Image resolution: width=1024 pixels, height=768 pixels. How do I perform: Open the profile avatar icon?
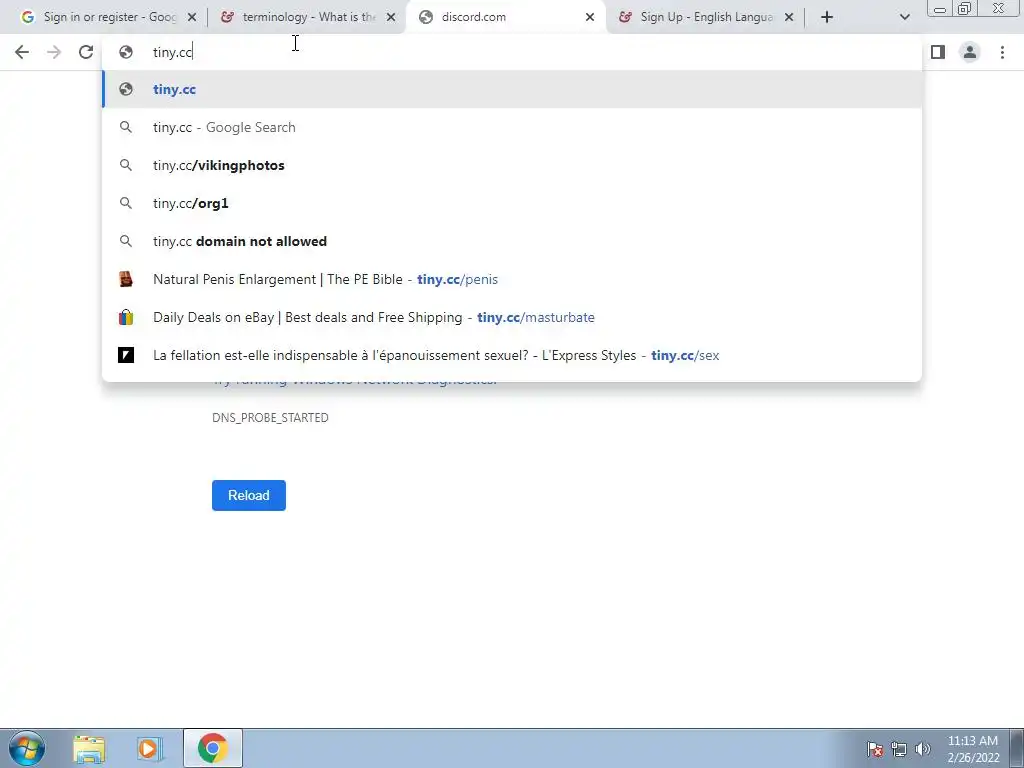click(x=970, y=52)
